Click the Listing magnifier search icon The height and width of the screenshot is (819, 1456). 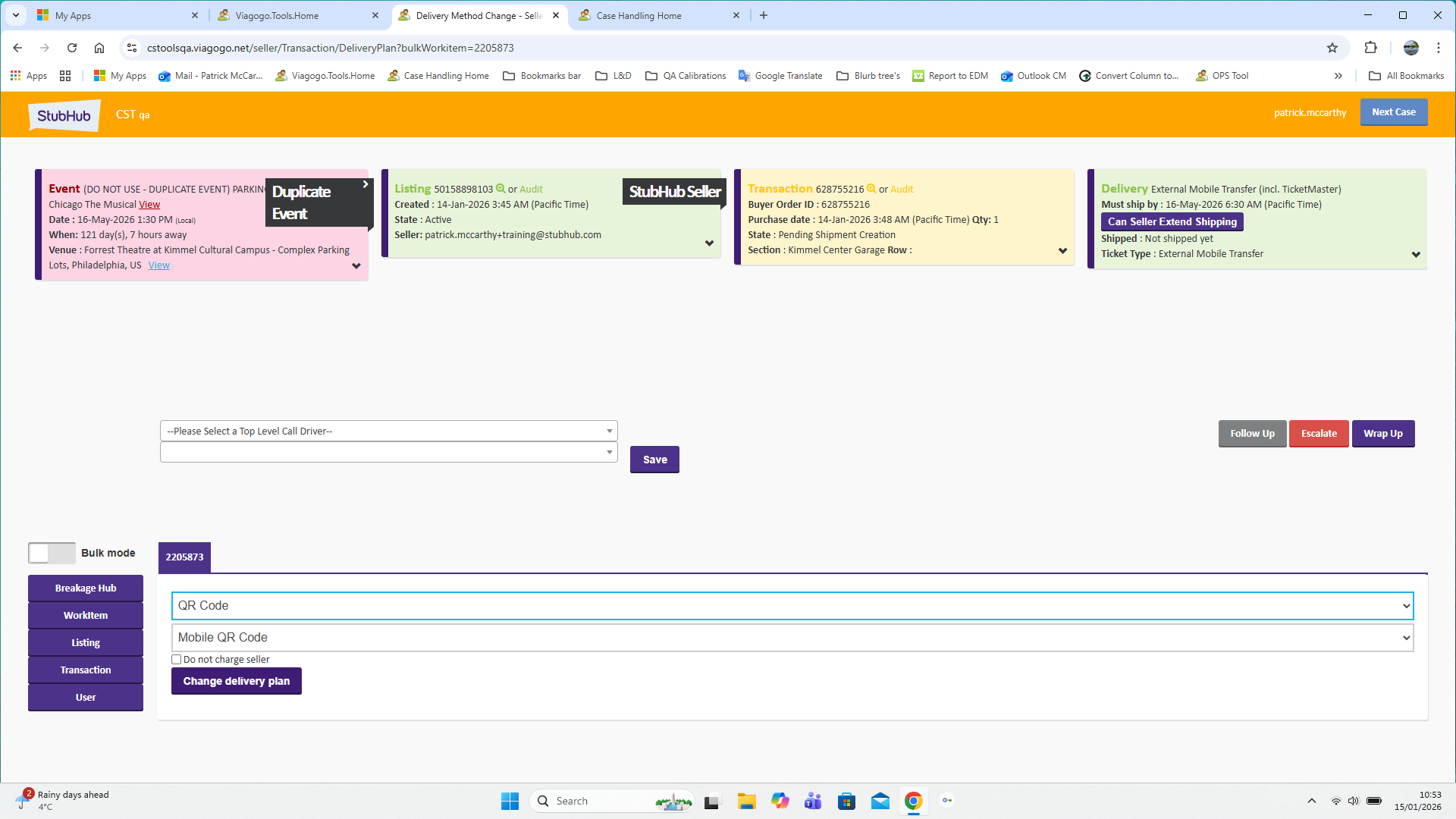click(x=500, y=189)
